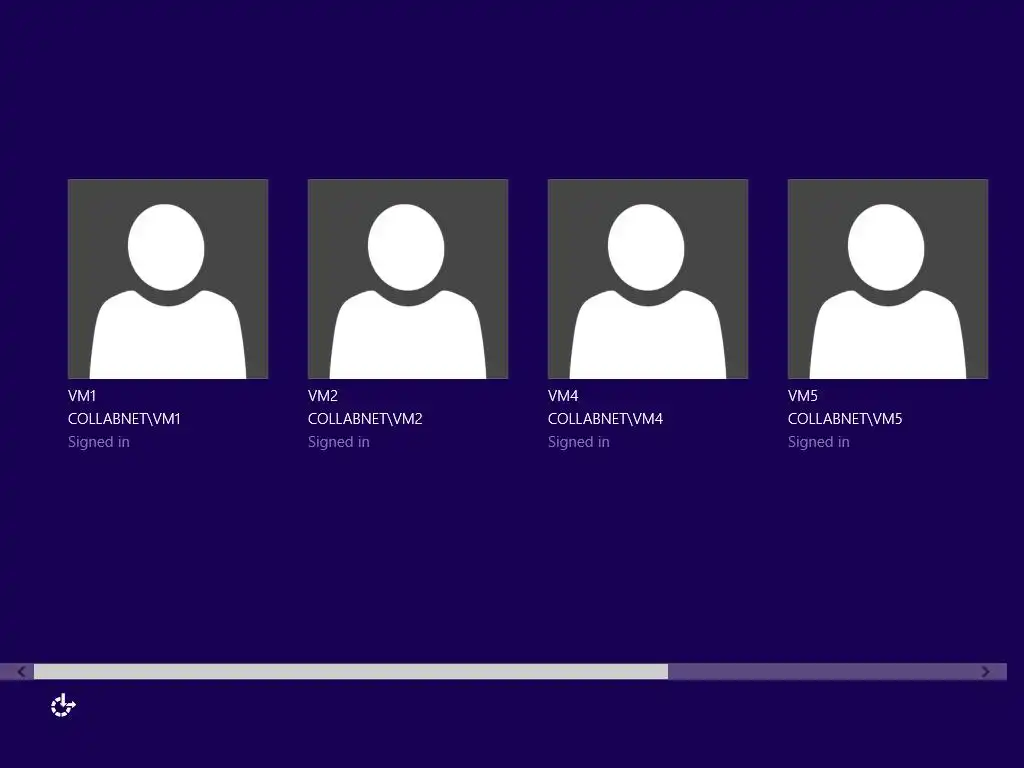The image size is (1024, 768).
Task: Click the right scroll arrow
Action: pos(985,671)
